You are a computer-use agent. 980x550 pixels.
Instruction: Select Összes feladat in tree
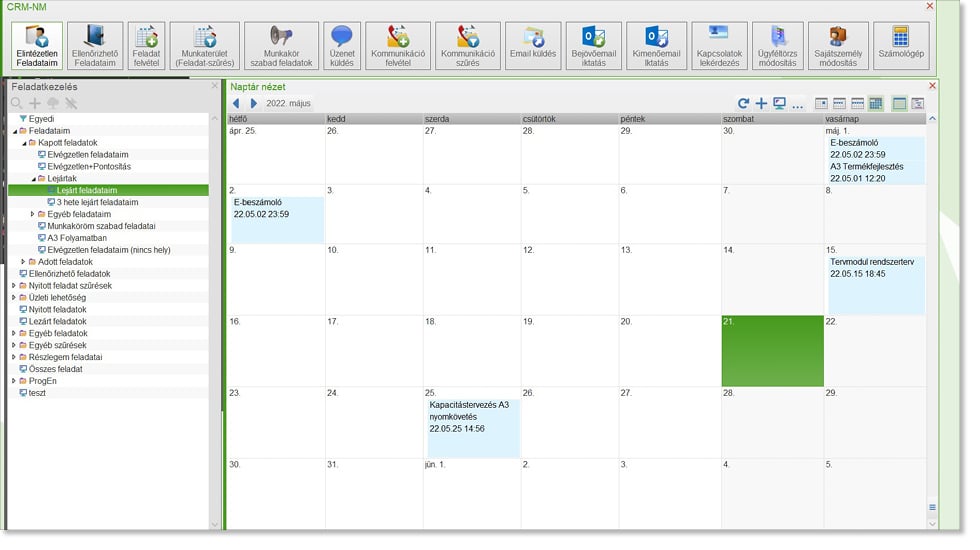(x=55, y=369)
